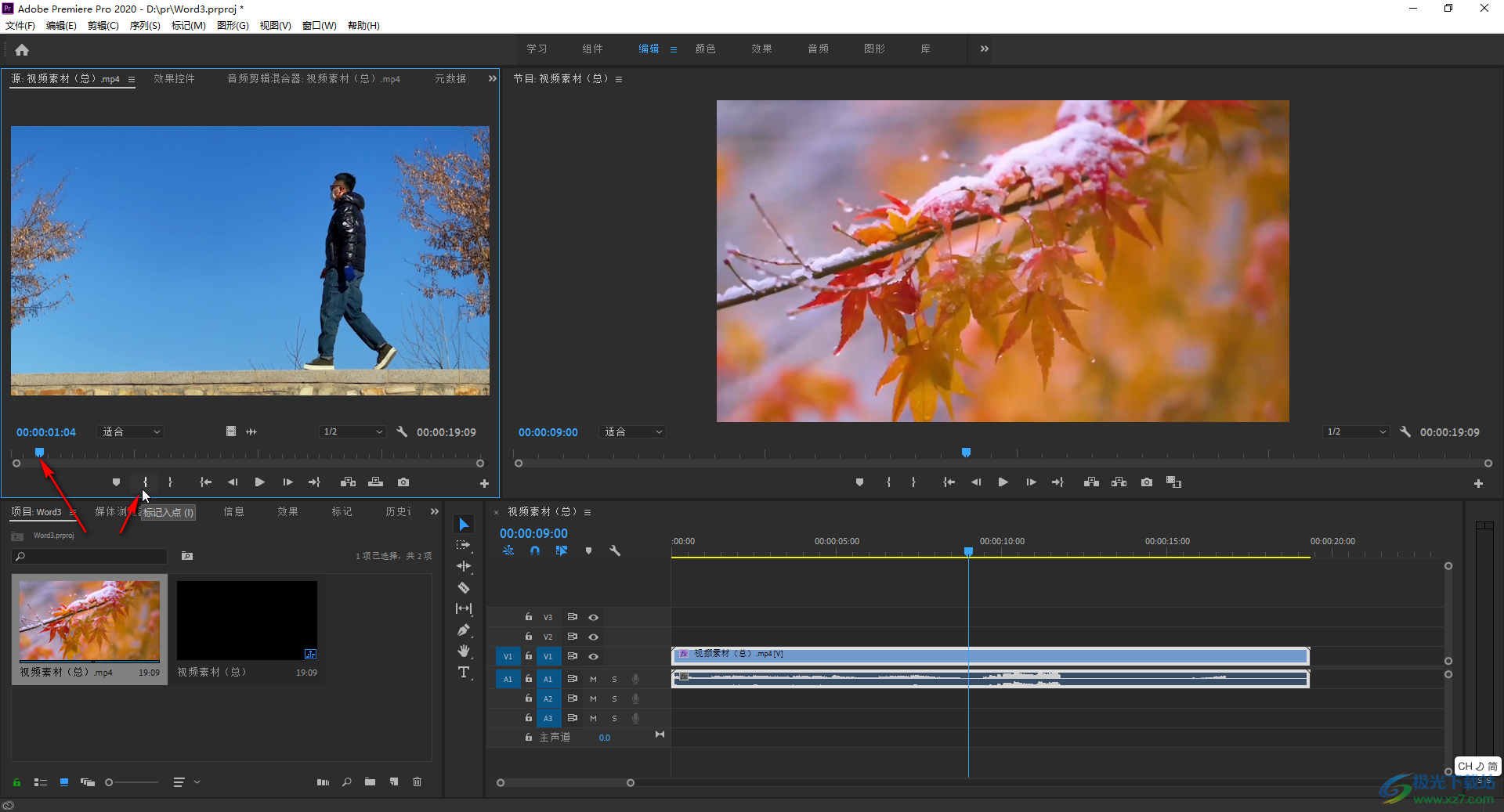Step forward one frame in Program monitor
The width and height of the screenshot is (1504, 812).
pyautogui.click(x=1031, y=482)
